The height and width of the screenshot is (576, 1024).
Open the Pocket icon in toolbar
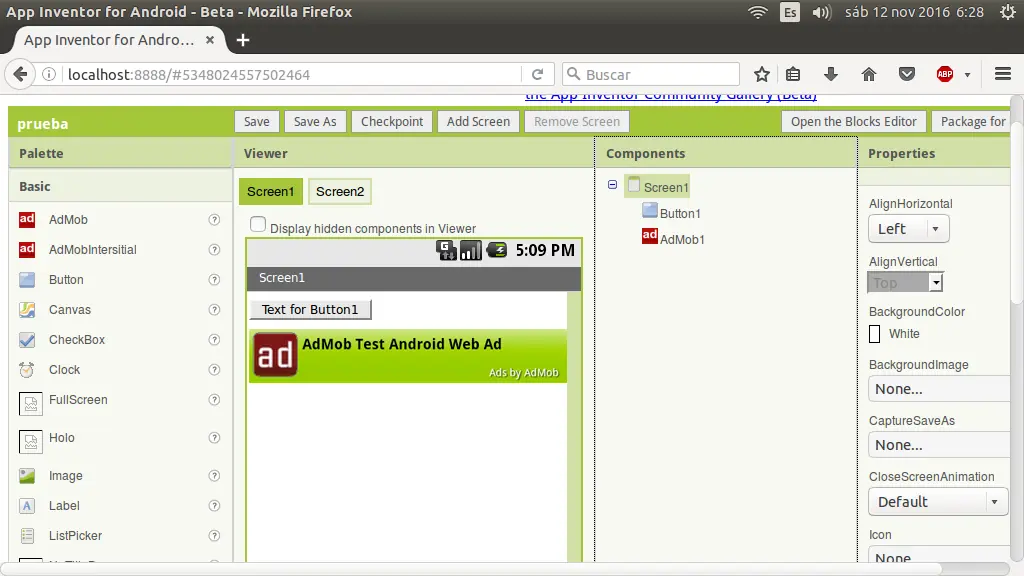click(x=906, y=74)
